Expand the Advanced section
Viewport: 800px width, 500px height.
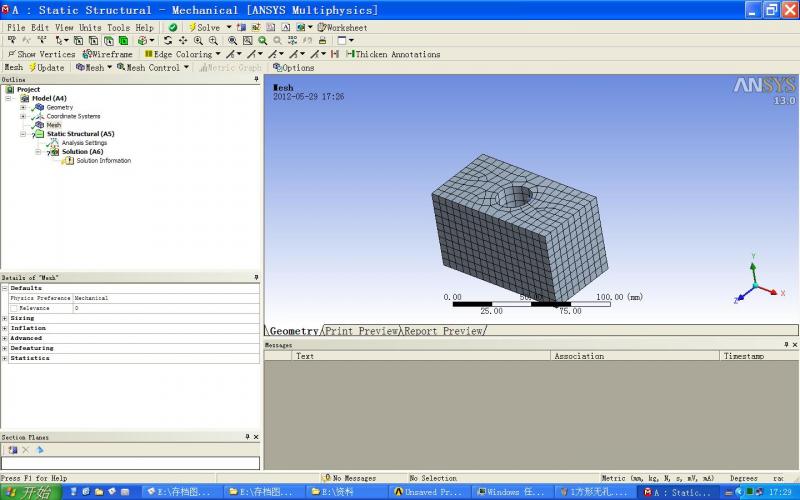(x=5, y=338)
